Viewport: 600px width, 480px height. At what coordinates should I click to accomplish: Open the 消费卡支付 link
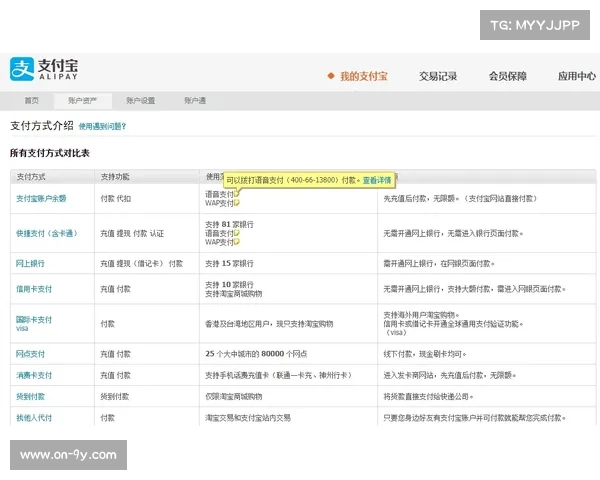pyautogui.click(x=34, y=376)
